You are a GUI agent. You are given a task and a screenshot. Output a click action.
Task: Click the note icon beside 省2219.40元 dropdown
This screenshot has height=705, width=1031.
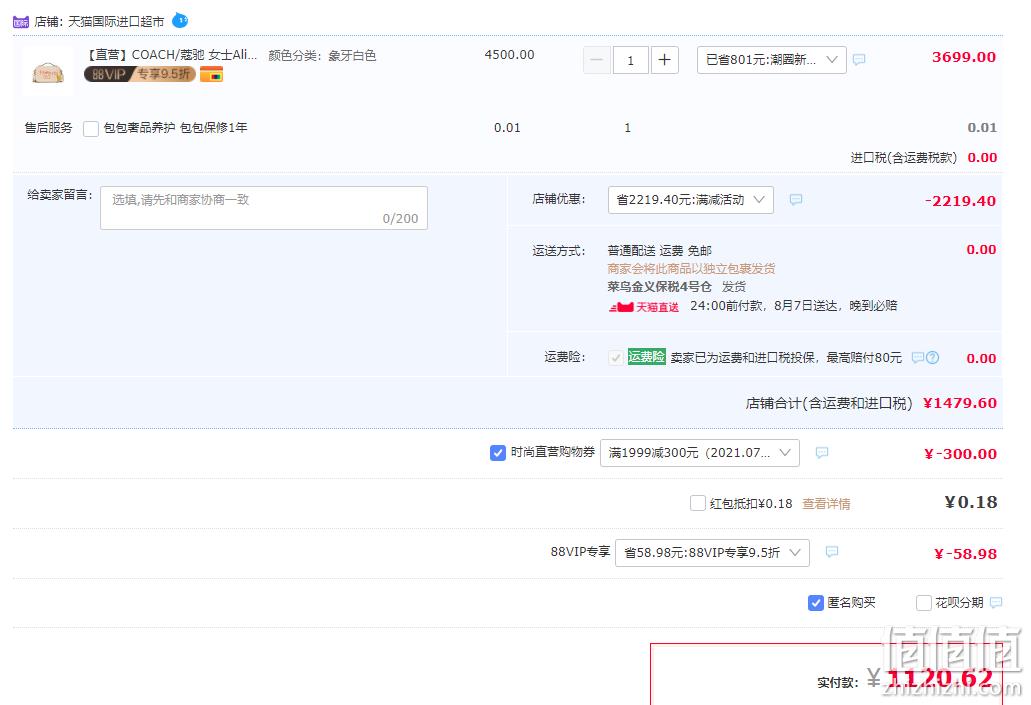(x=796, y=199)
